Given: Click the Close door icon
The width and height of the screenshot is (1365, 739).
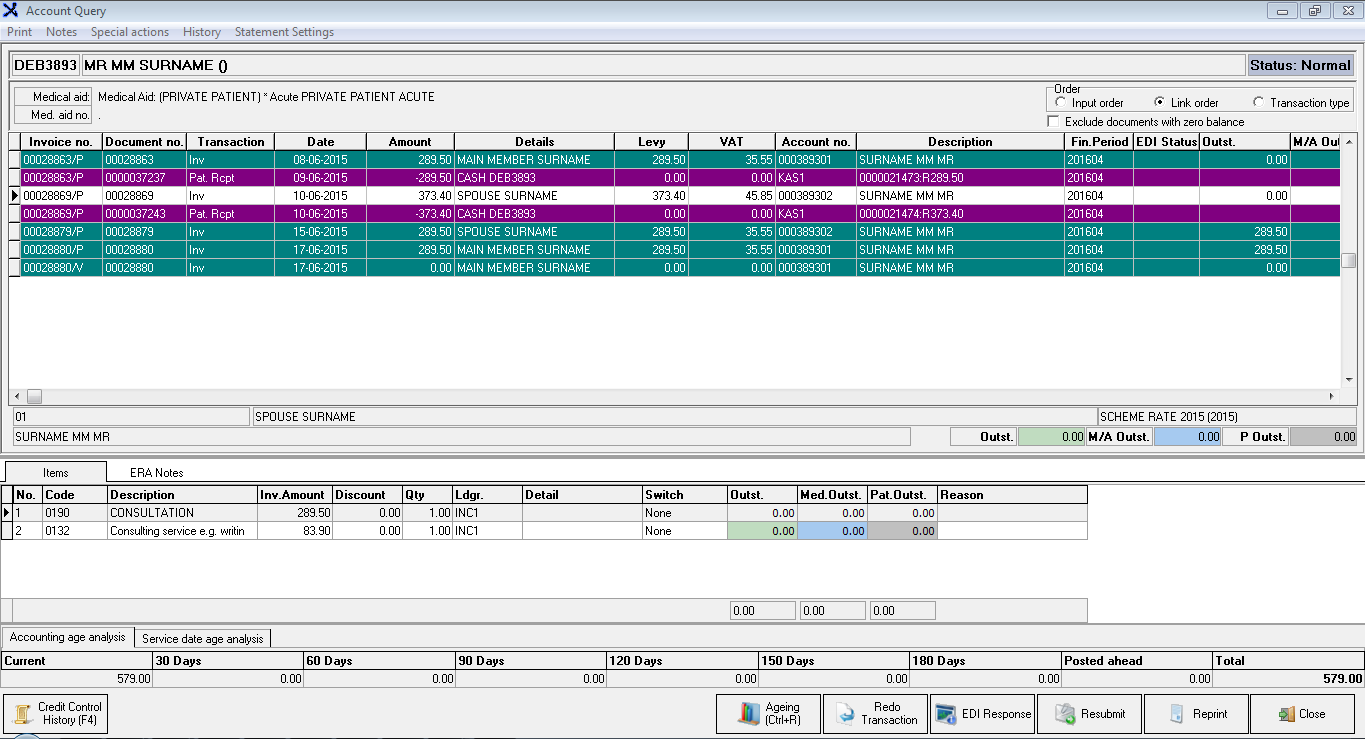Looking at the screenshot, I should pos(1286,714).
